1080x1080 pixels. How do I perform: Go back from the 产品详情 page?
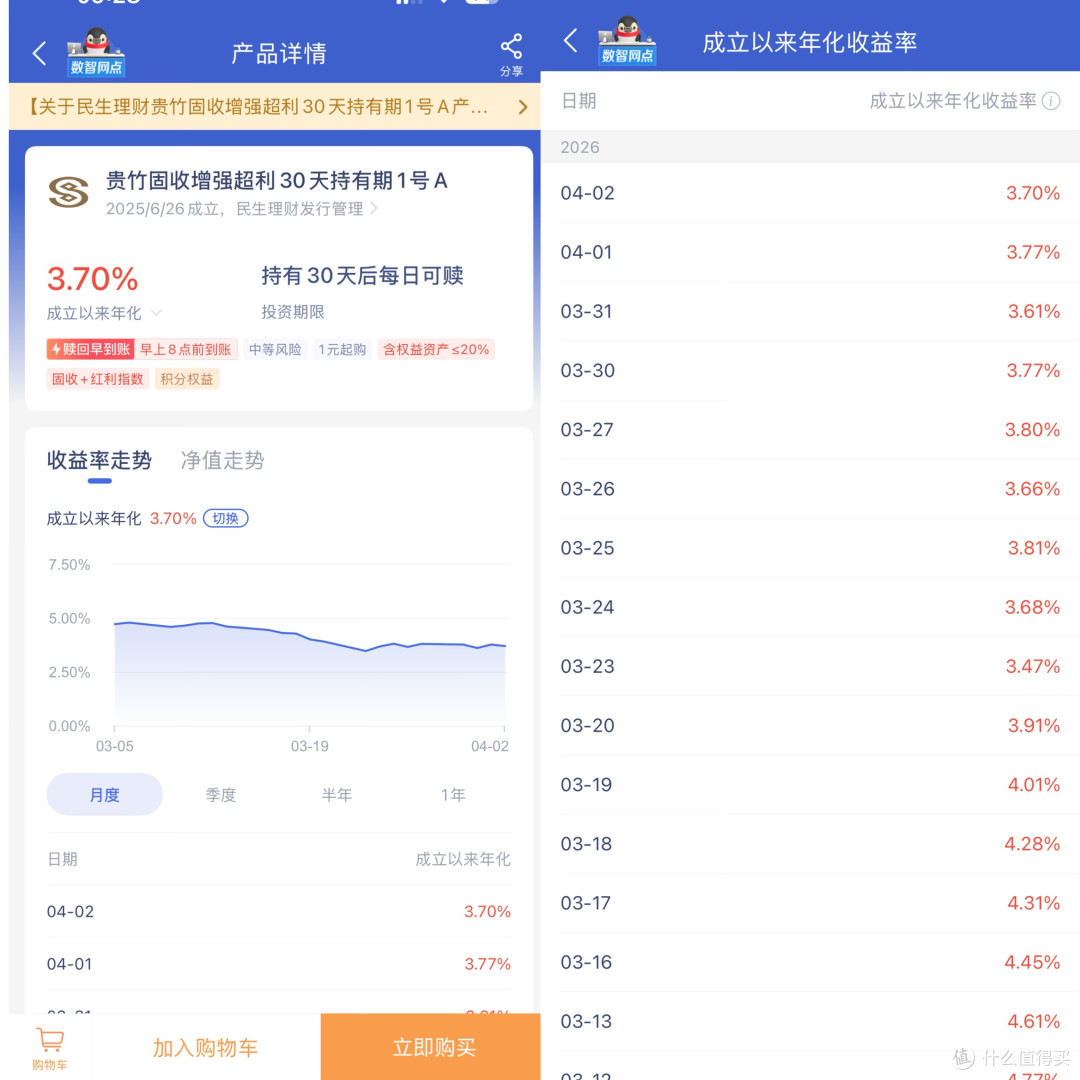(x=39, y=53)
